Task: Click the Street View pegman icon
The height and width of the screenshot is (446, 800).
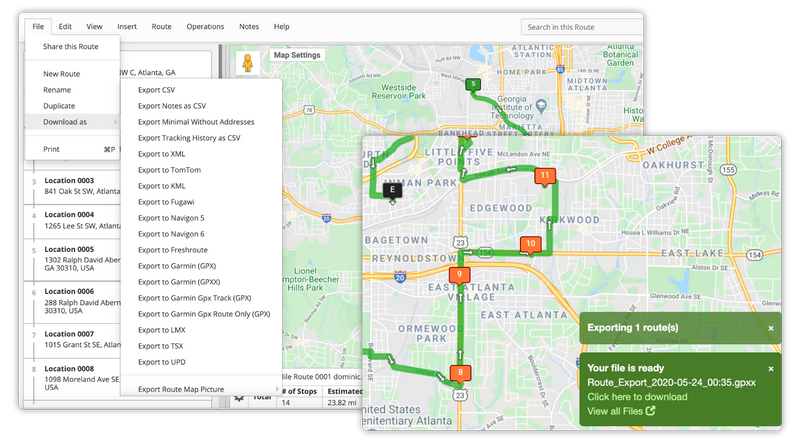Action: coord(247,63)
